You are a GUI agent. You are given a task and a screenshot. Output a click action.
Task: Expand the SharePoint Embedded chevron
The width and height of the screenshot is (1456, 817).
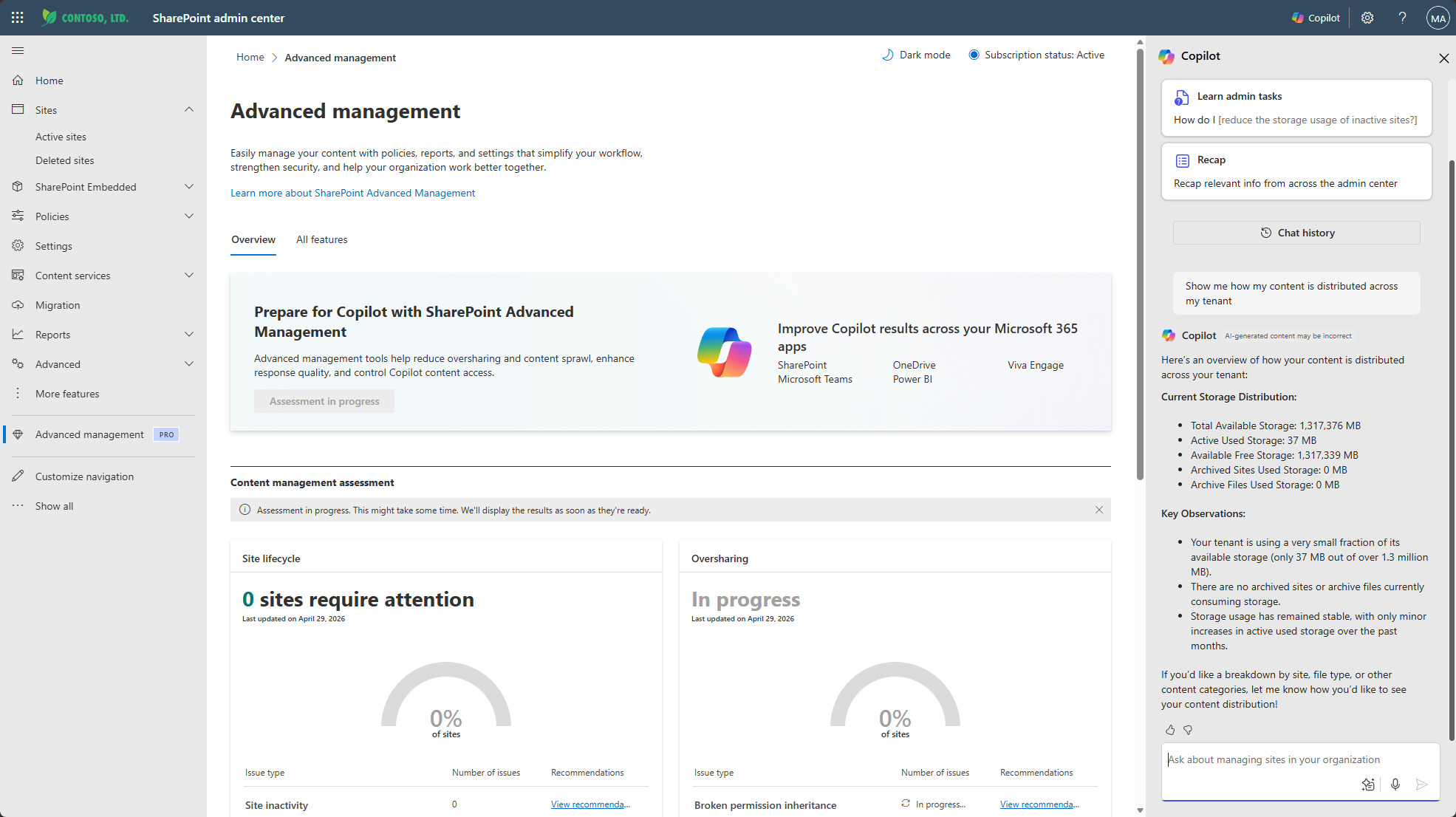(x=189, y=187)
